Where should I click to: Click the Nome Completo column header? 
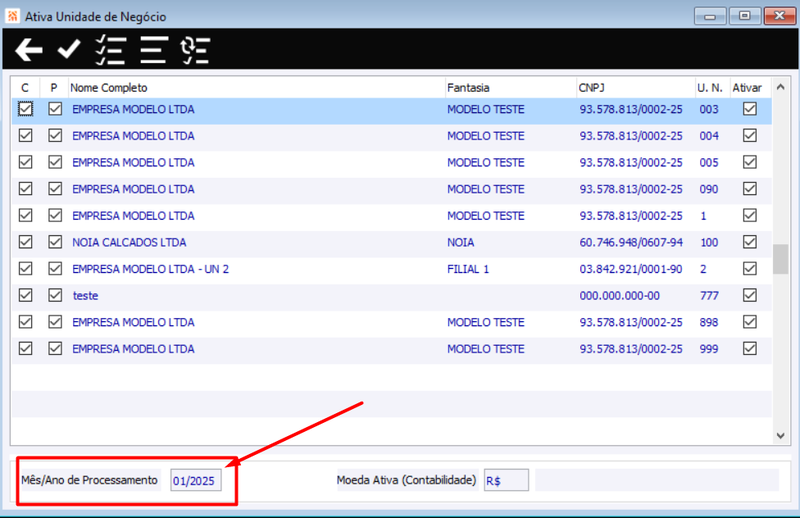coord(257,88)
